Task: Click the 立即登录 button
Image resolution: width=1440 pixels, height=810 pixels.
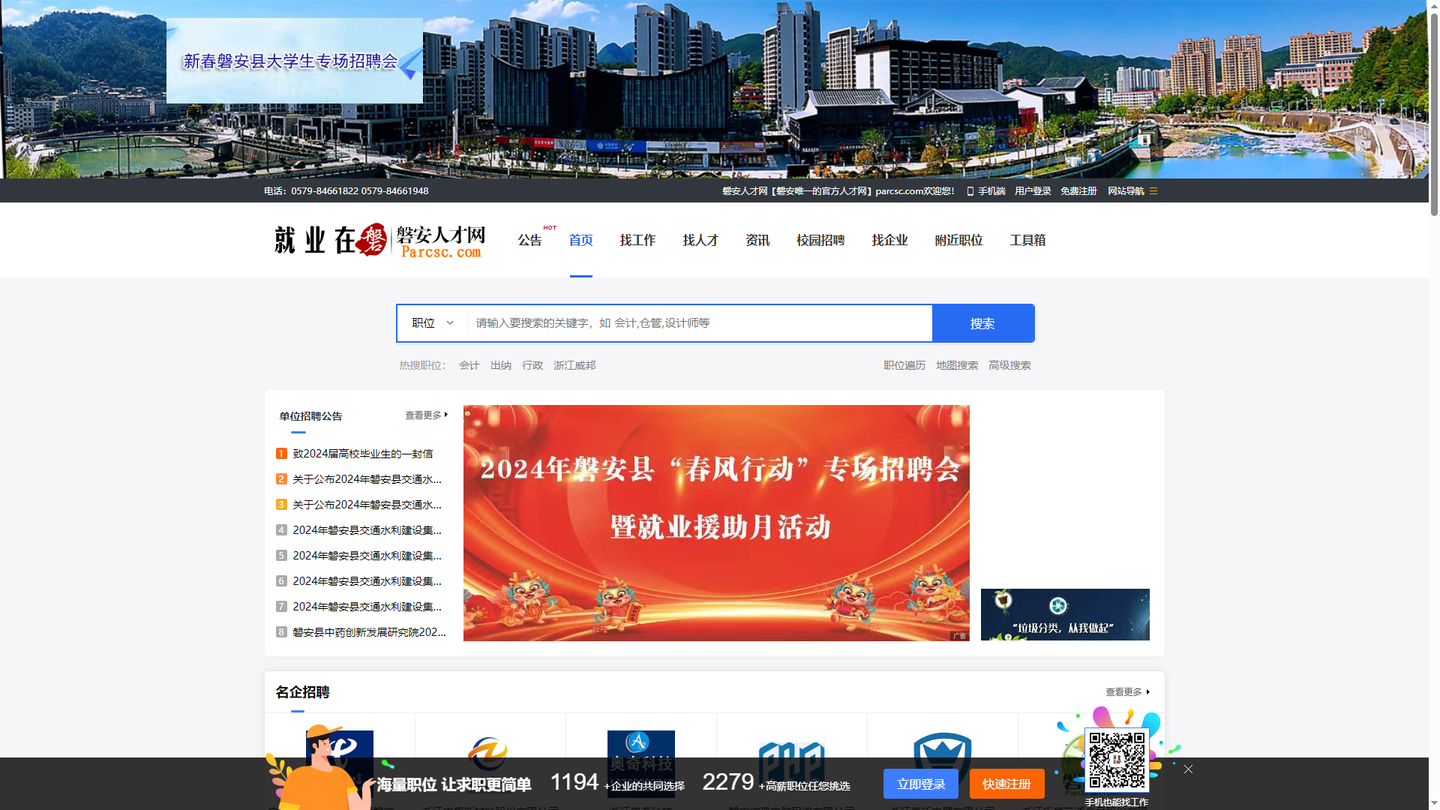Action: (921, 784)
